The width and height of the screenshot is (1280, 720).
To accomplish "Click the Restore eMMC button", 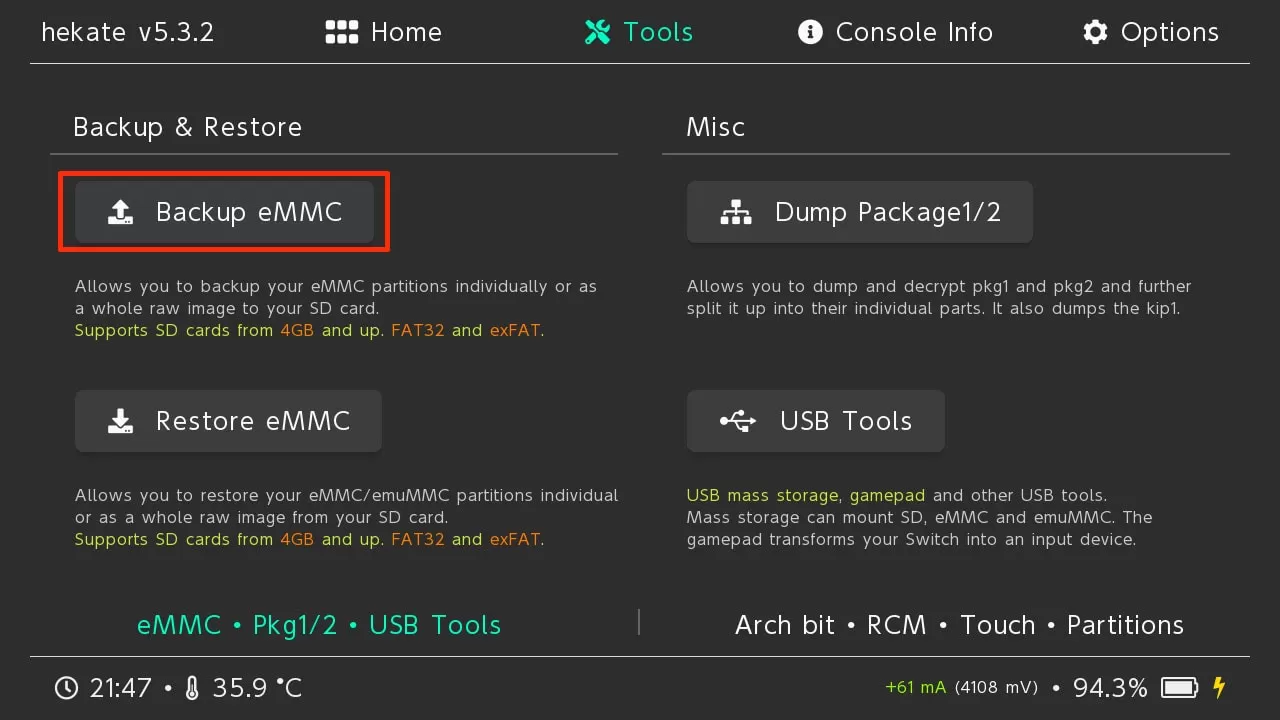I will 228,421.
